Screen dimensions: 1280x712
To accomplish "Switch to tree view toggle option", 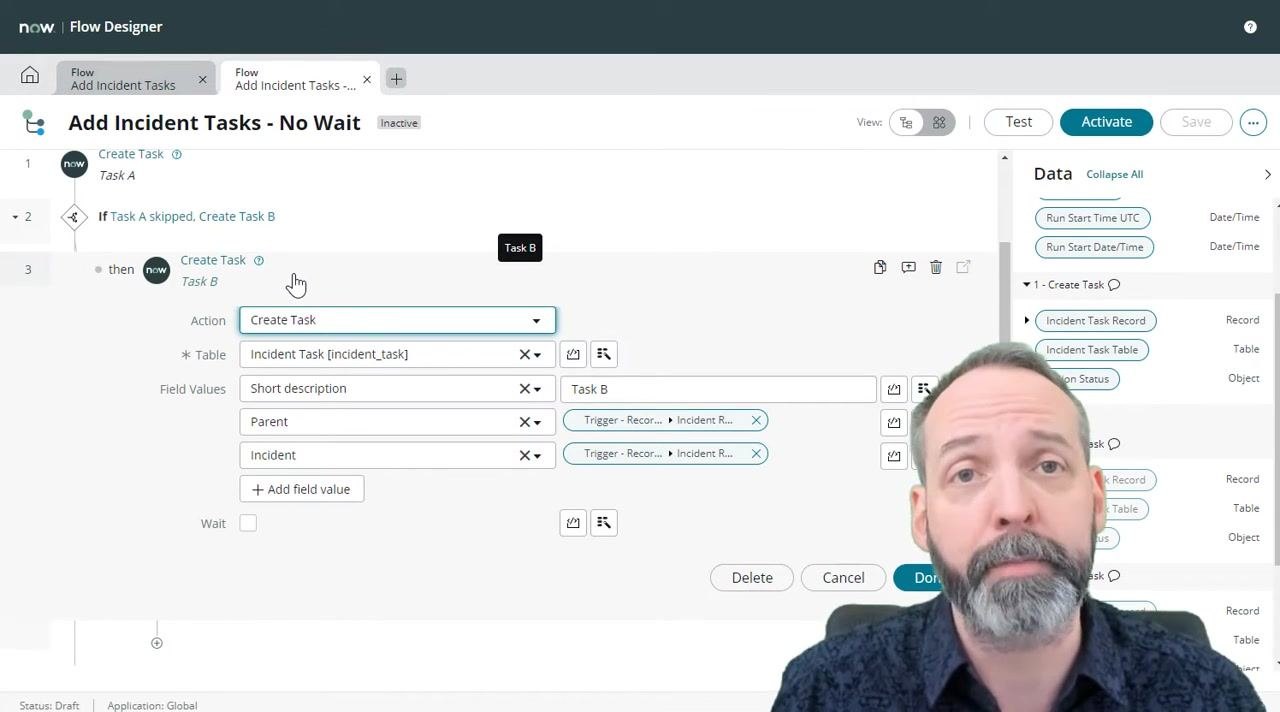I will (x=906, y=122).
